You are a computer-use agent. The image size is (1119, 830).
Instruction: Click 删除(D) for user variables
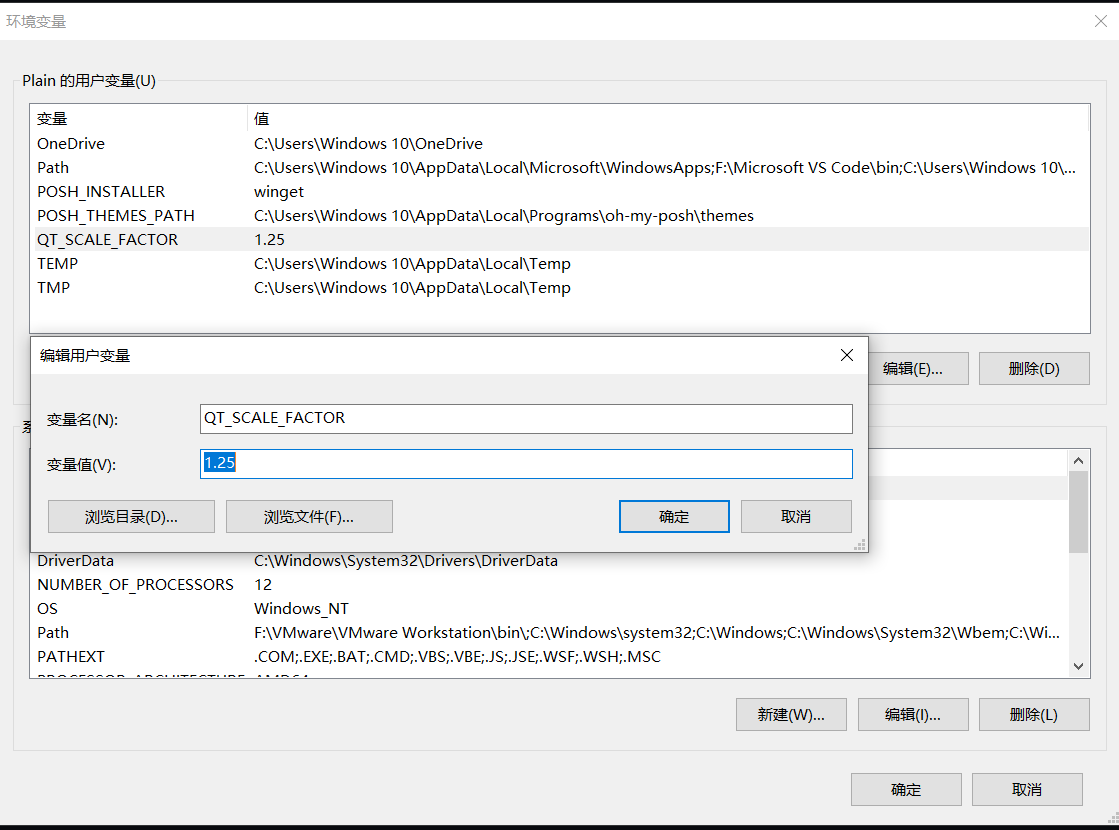pos(1034,369)
